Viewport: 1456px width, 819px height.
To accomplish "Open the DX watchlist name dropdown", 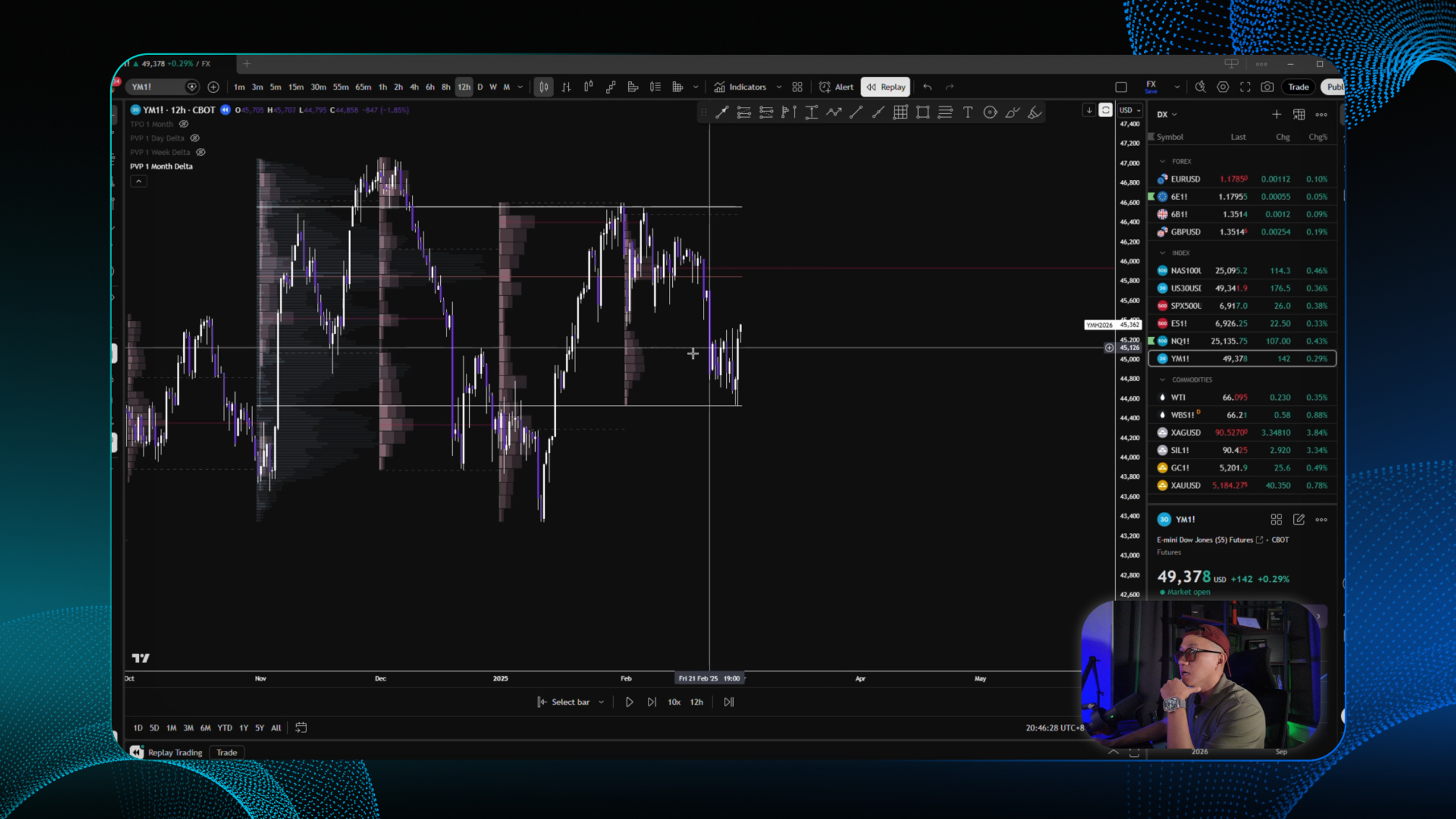I will tap(1167, 114).
